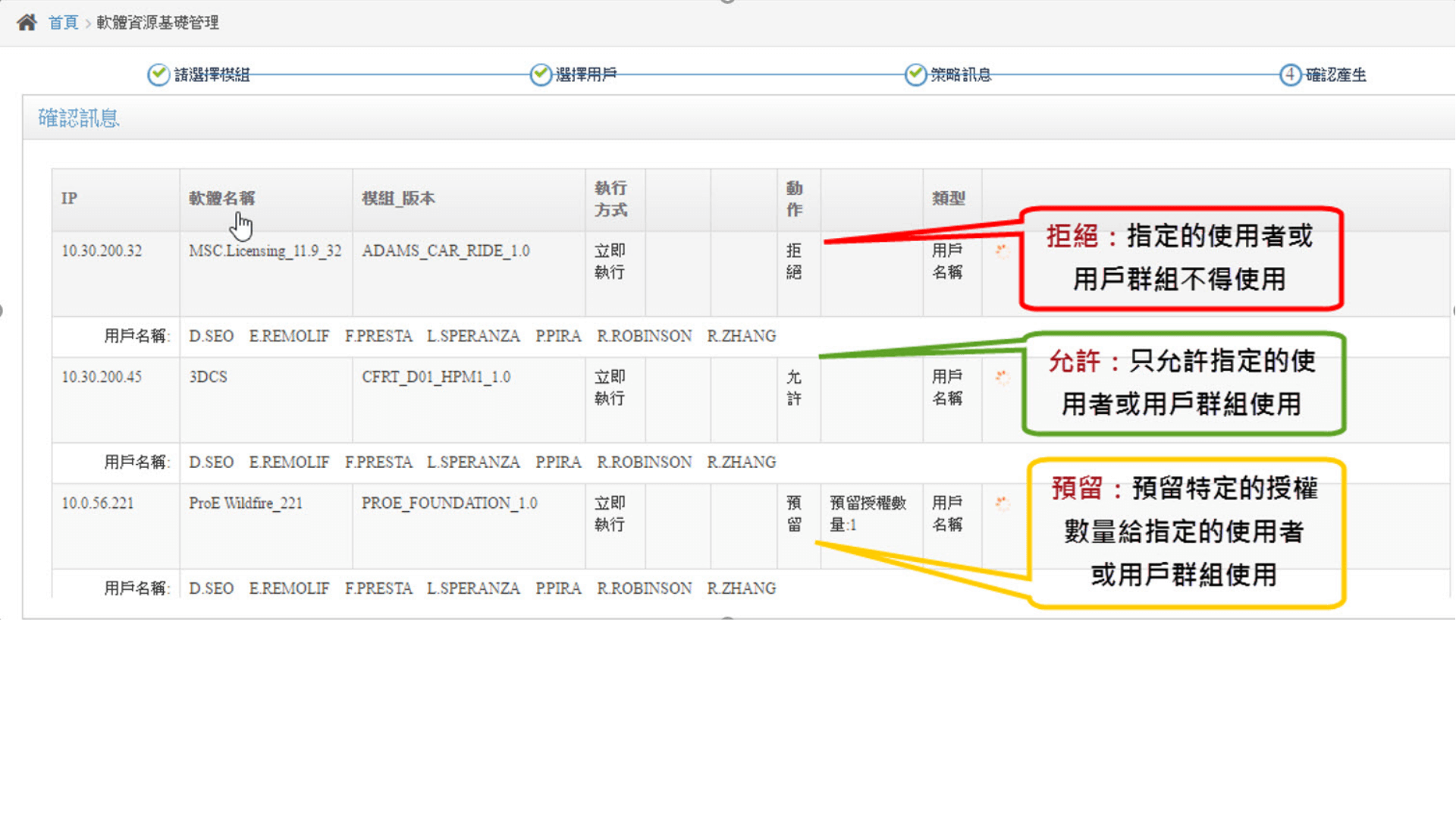Click the number 4 step circle icon

(x=1290, y=74)
